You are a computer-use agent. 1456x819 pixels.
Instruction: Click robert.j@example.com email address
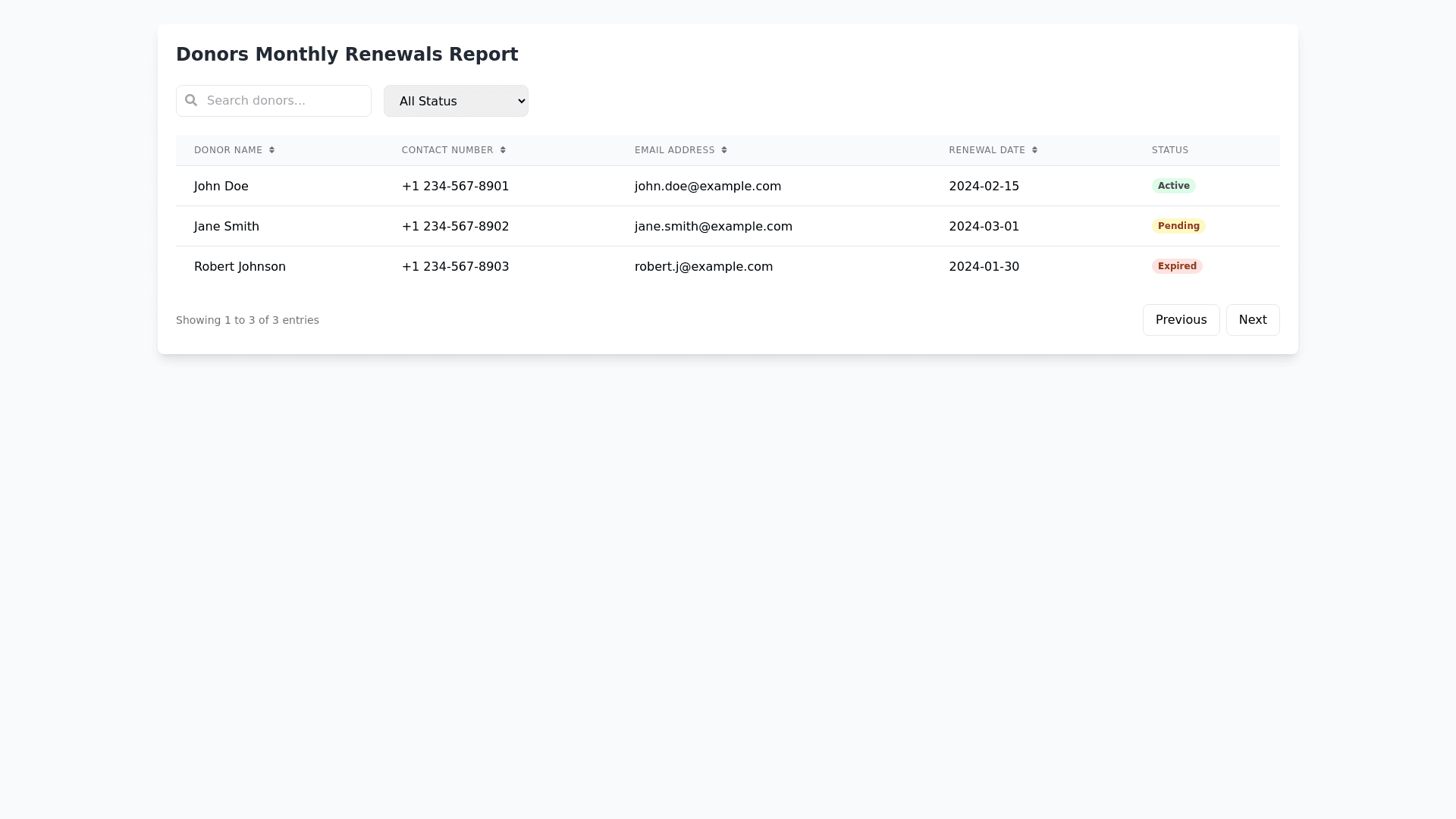click(703, 267)
